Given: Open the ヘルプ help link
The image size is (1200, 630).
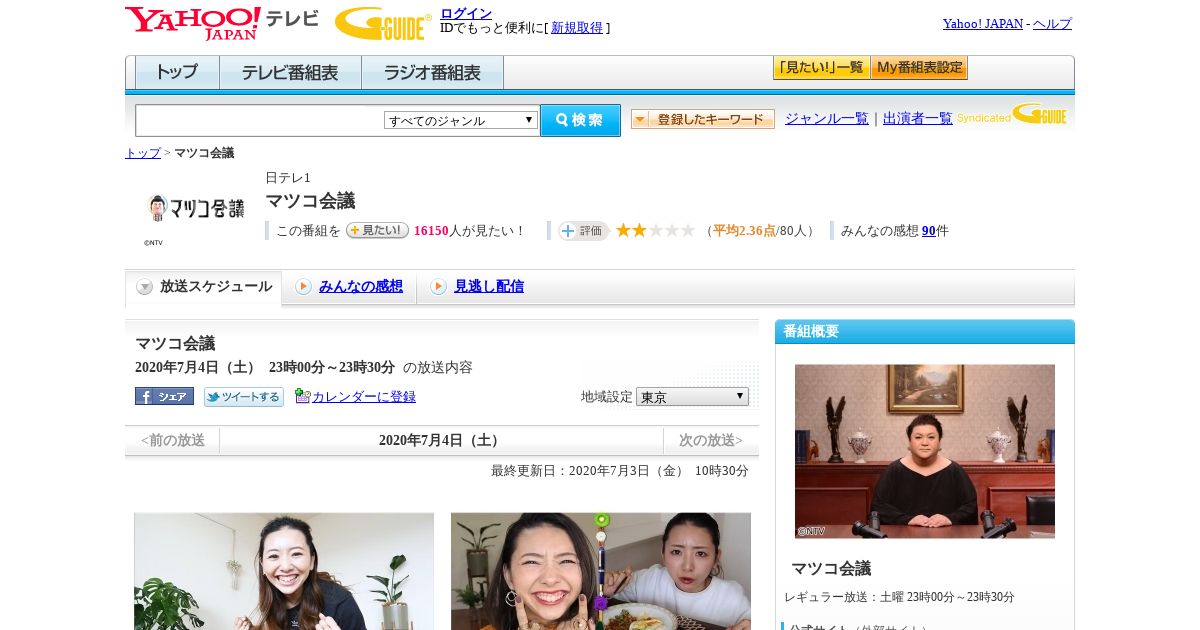Looking at the screenshot, I should [1052, 24].
